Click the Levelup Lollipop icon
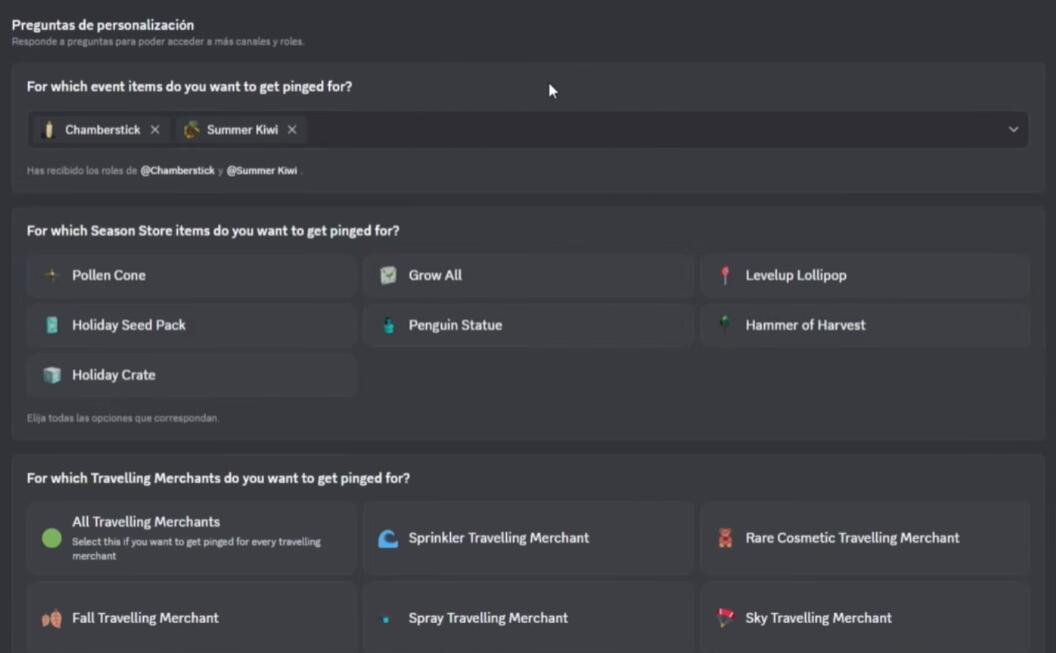The image size is (1056, 653). pos(725,275)
